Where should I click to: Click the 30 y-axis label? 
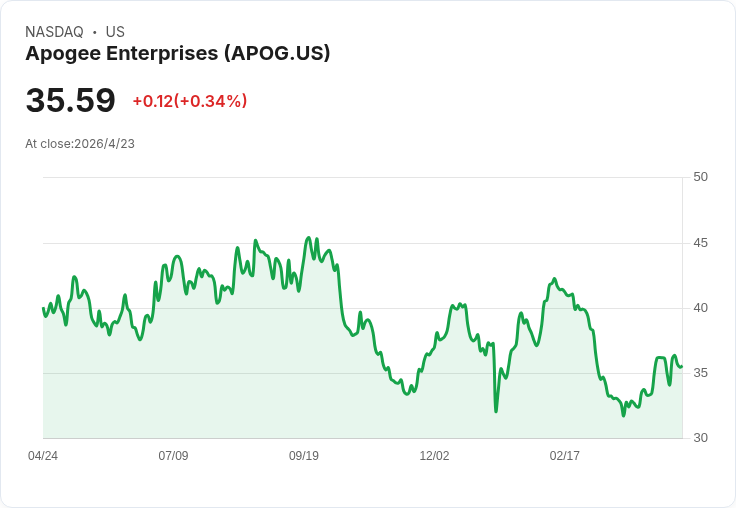coord(700,438)
